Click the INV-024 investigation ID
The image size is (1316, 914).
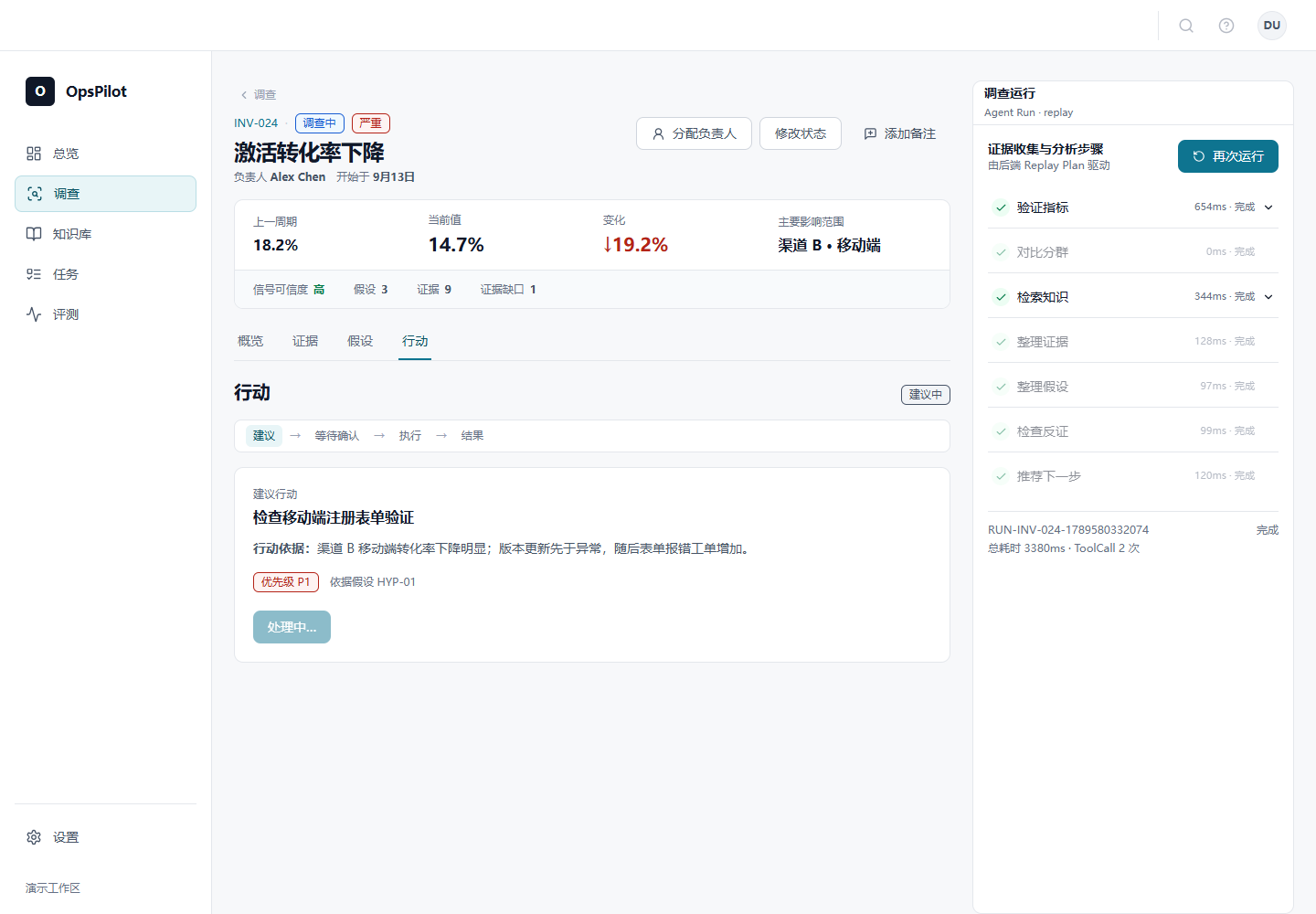pyautogui.click(x=256, y=123)
